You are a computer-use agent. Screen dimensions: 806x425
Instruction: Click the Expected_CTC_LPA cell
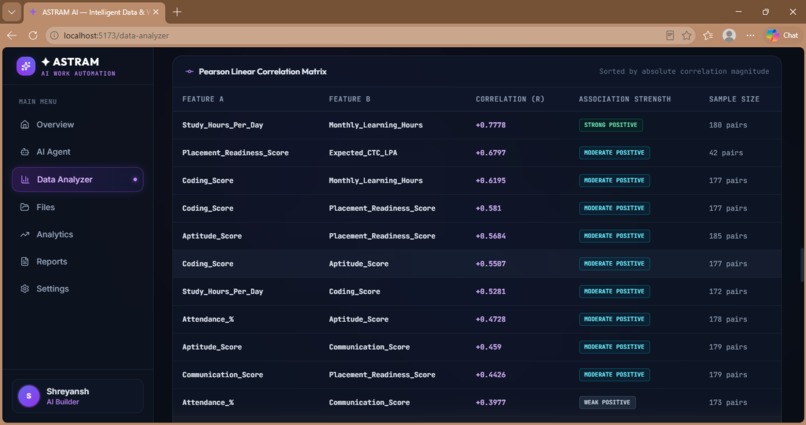363,153
